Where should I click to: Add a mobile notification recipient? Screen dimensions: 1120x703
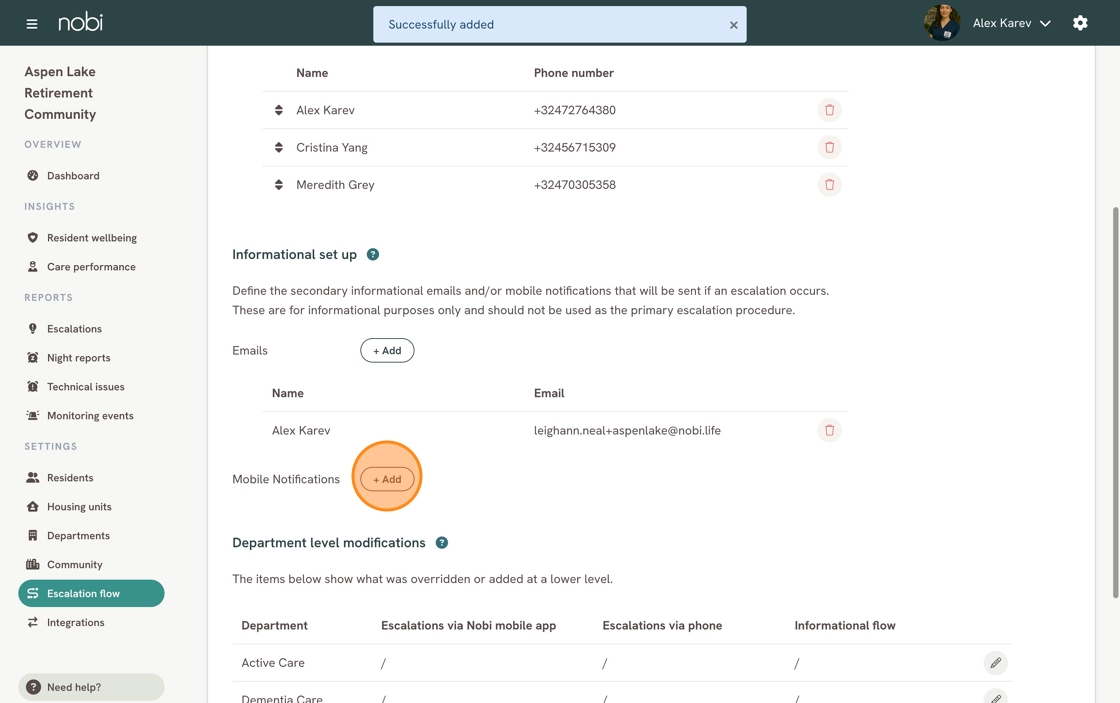387,479
